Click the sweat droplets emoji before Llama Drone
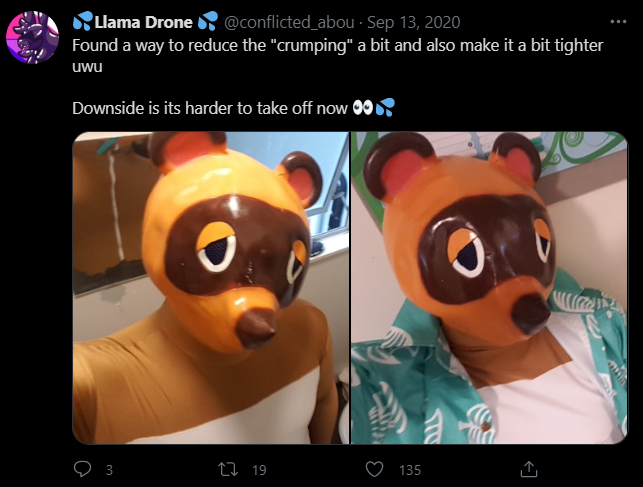Screen dimensions: 643x487 click(x=83, y=21)
